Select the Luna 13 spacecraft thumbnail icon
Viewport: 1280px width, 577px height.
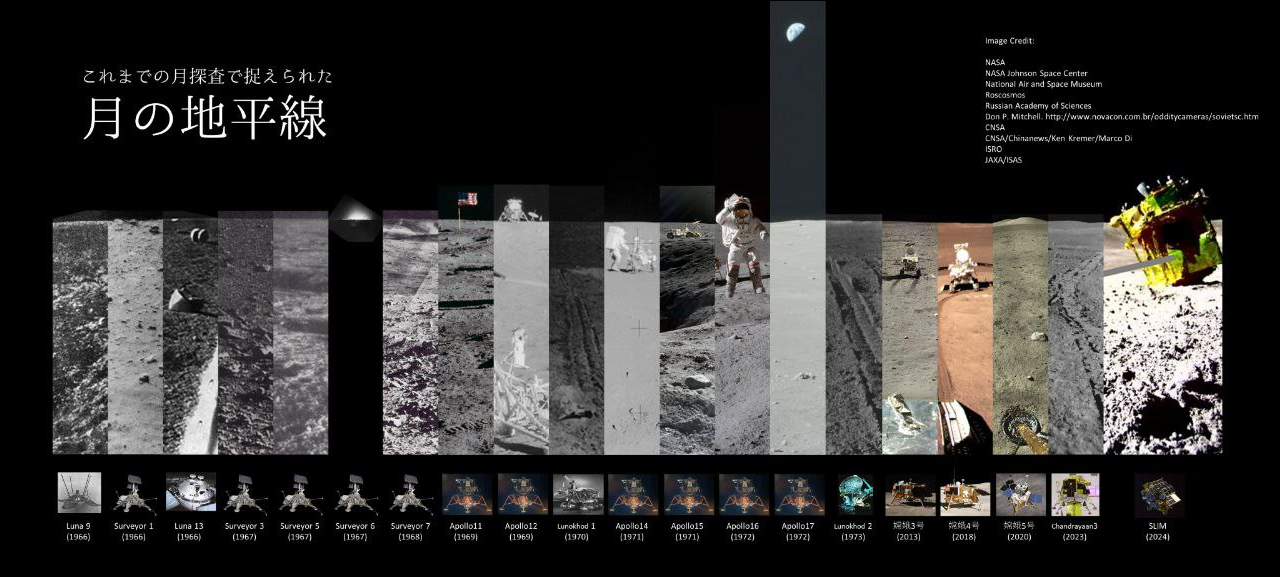tap(190, 493)
